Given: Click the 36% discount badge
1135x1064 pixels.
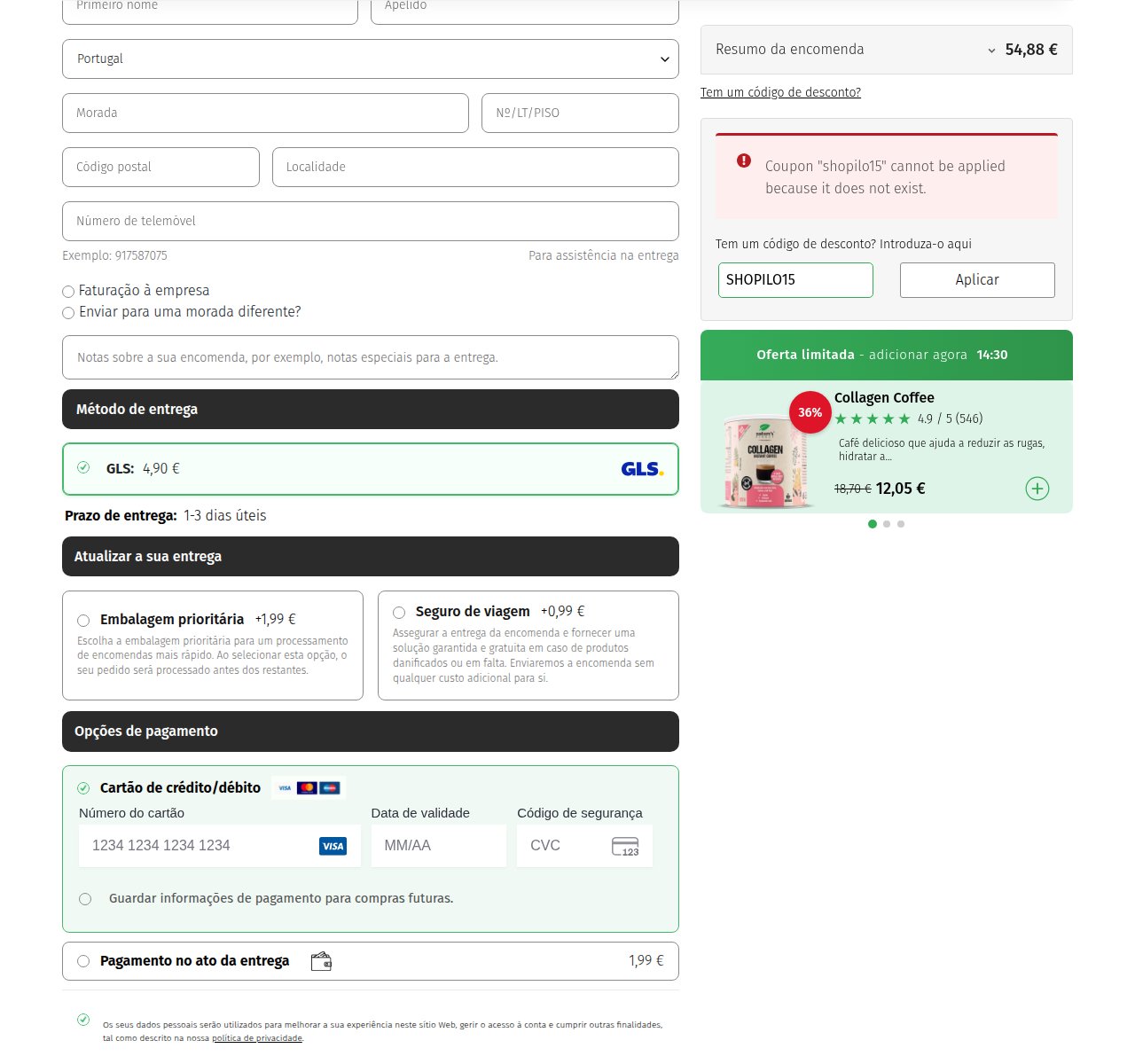Looking at the screenshot, I should point(810,412).
